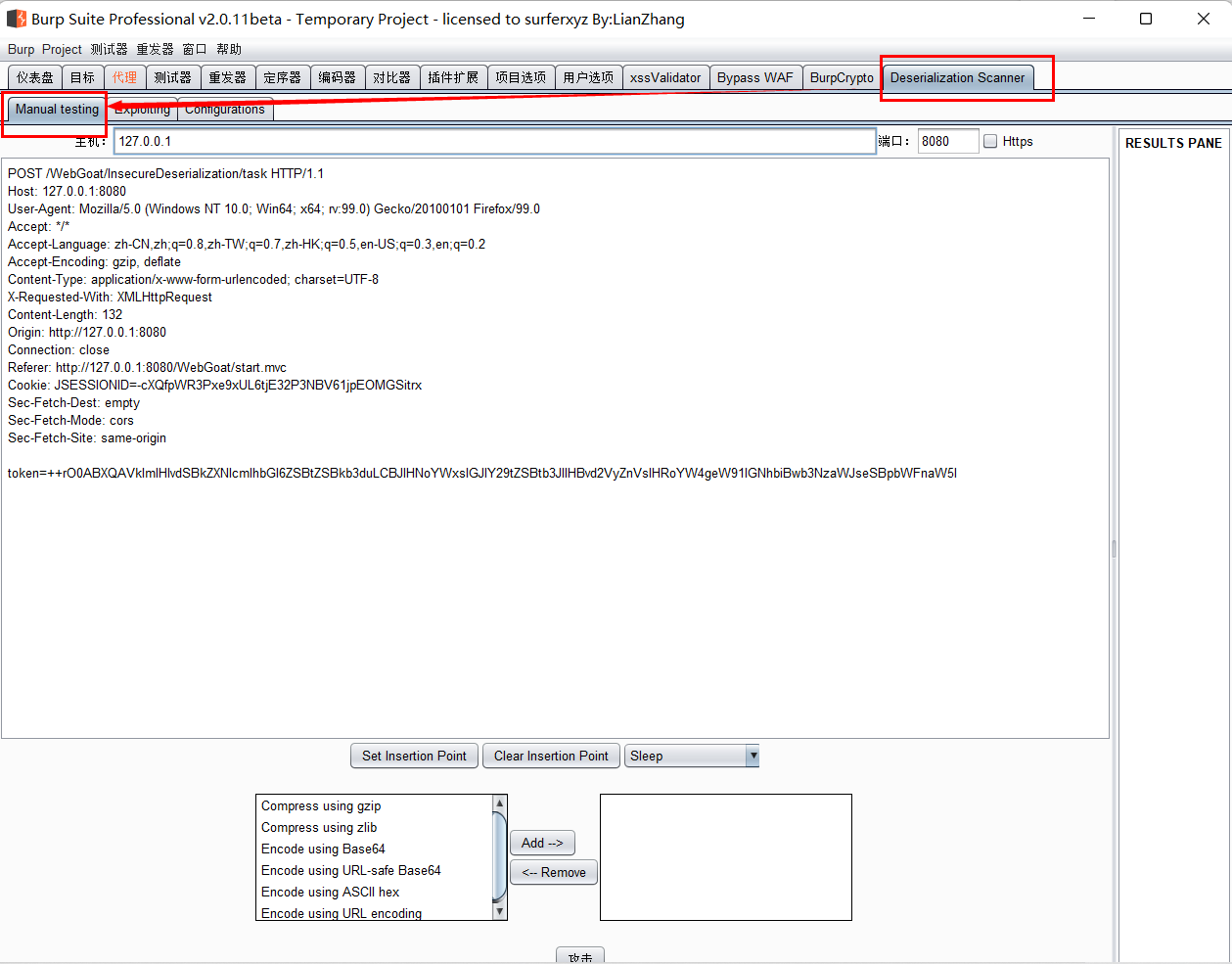This screenshot has width=1232, height=964.
Task: Switch to the 对比器 tab
Action: point(392,77)
